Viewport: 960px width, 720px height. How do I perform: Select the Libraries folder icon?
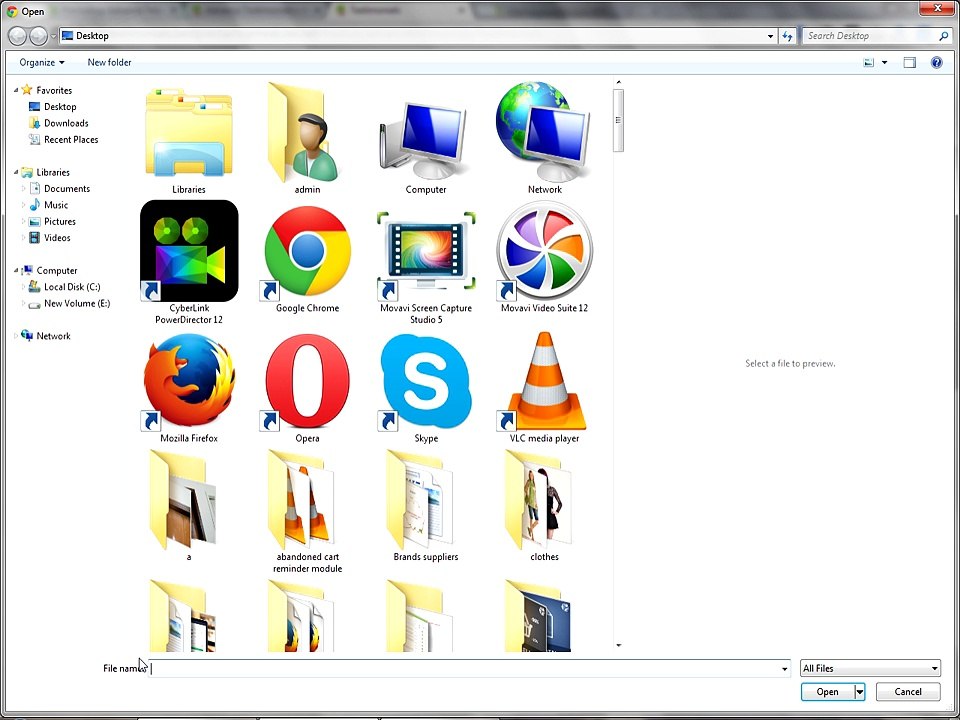point(189,133)
